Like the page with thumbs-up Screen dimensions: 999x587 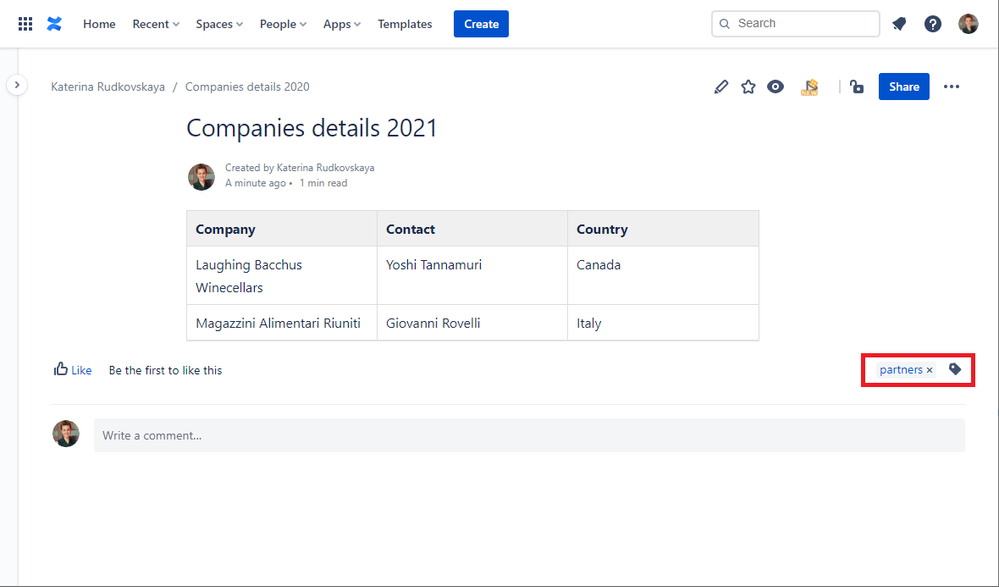(x=73, y=370)
